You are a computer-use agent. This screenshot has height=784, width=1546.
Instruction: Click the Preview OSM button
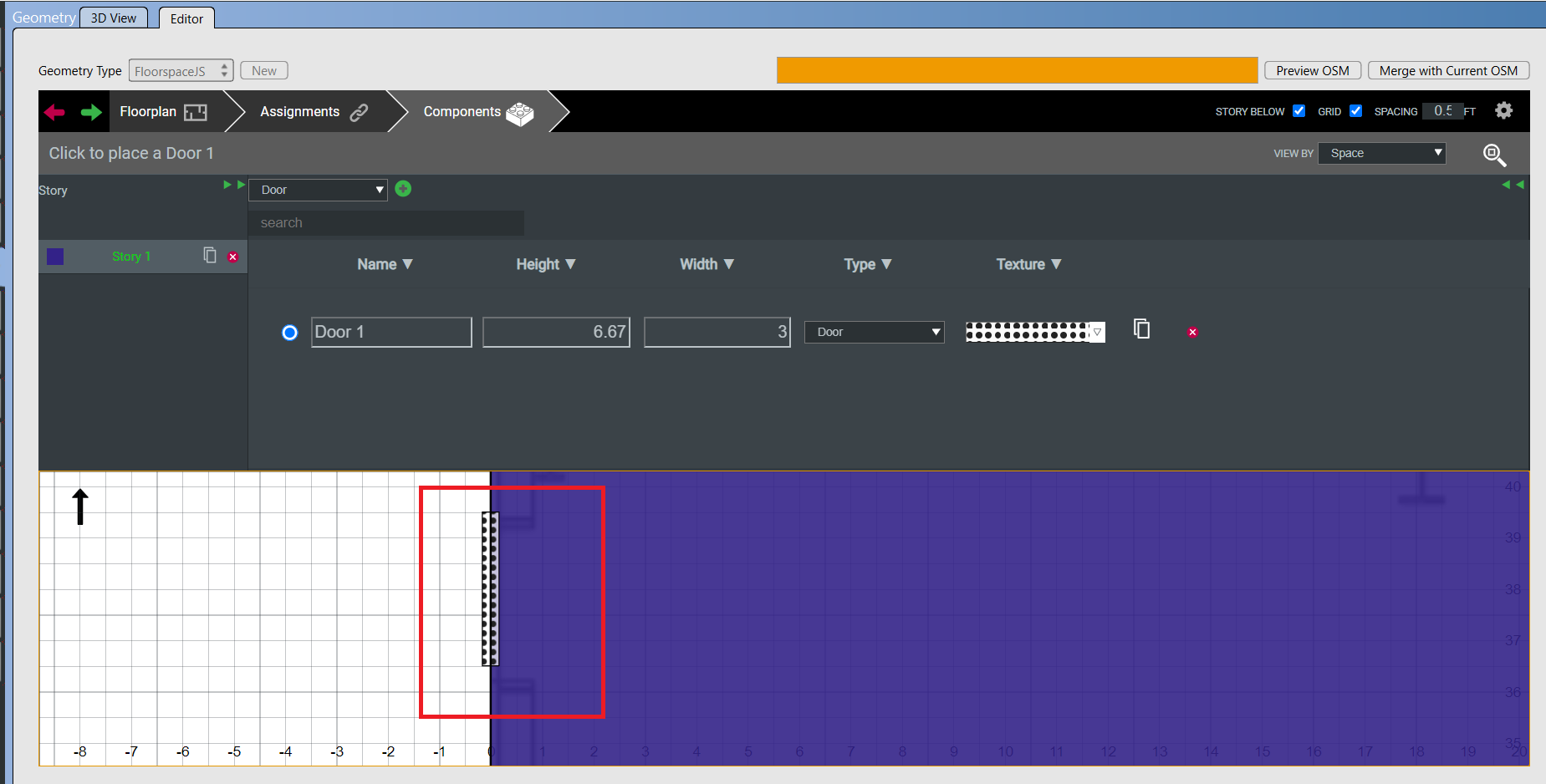1313,71
